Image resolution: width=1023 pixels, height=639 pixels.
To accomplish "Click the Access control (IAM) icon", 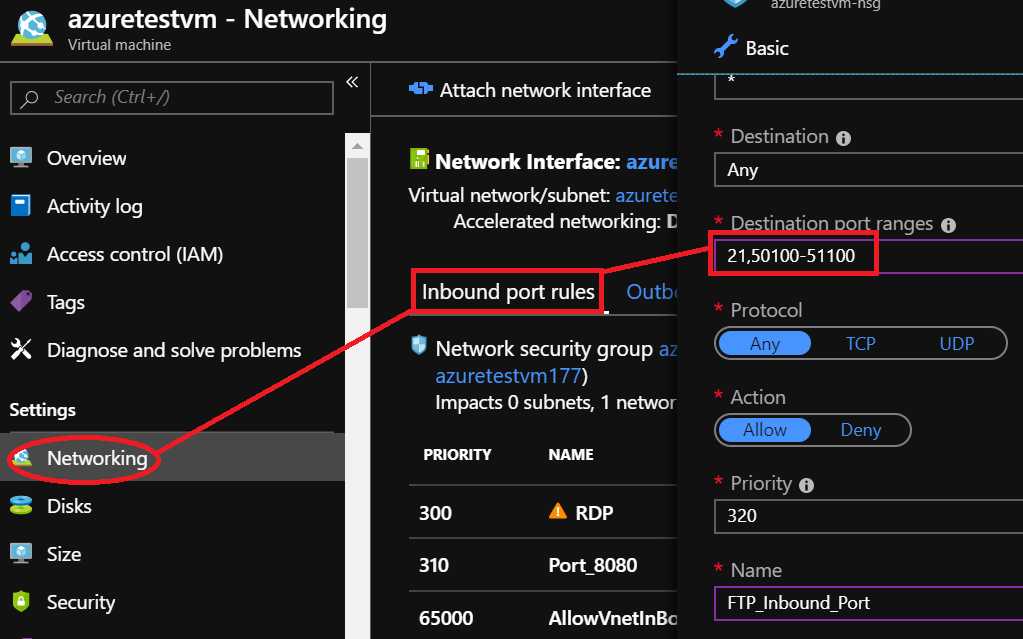I will pyautogui.click(x=21, y=254).
